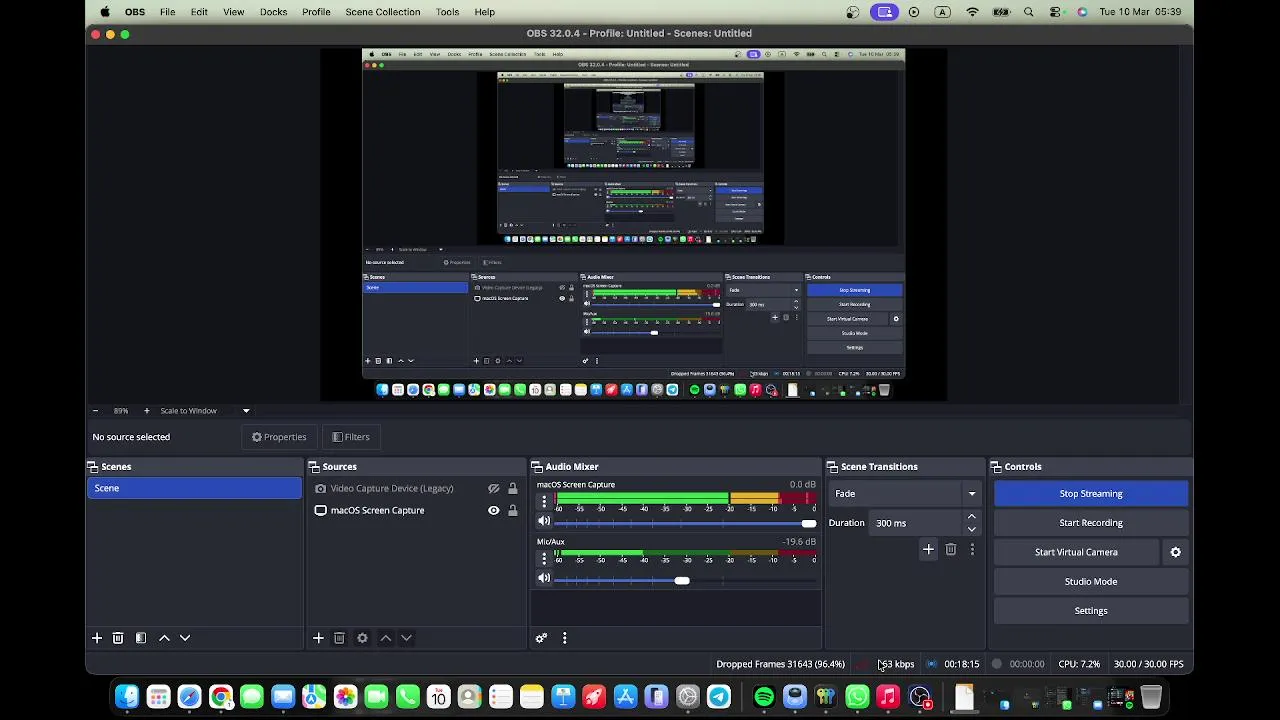This screenshot has height=720, width=1280.
Task: Open Audio Mixer dock options menu
Action: point(564,638)
